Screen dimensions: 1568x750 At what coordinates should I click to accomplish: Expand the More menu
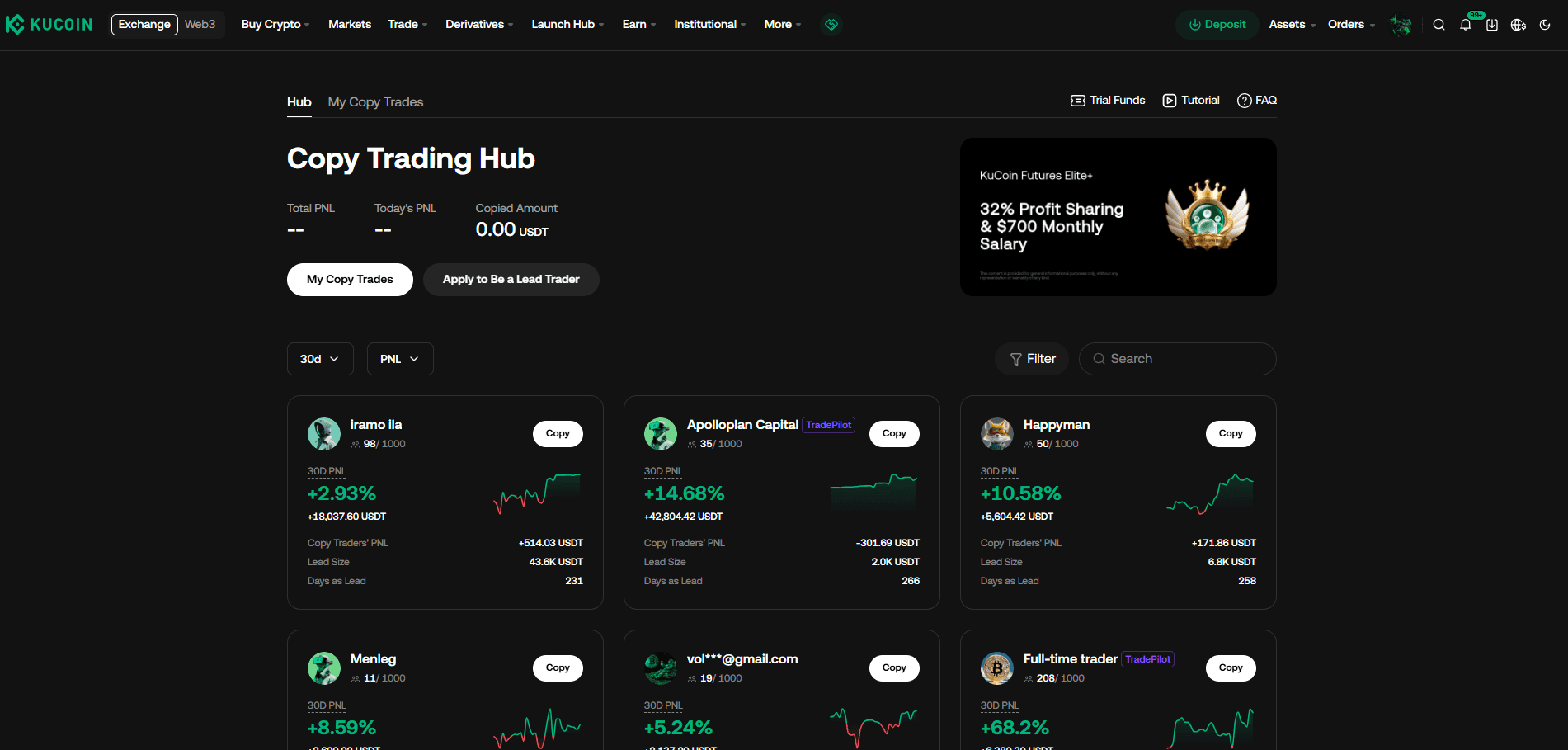tap(783, 25)
